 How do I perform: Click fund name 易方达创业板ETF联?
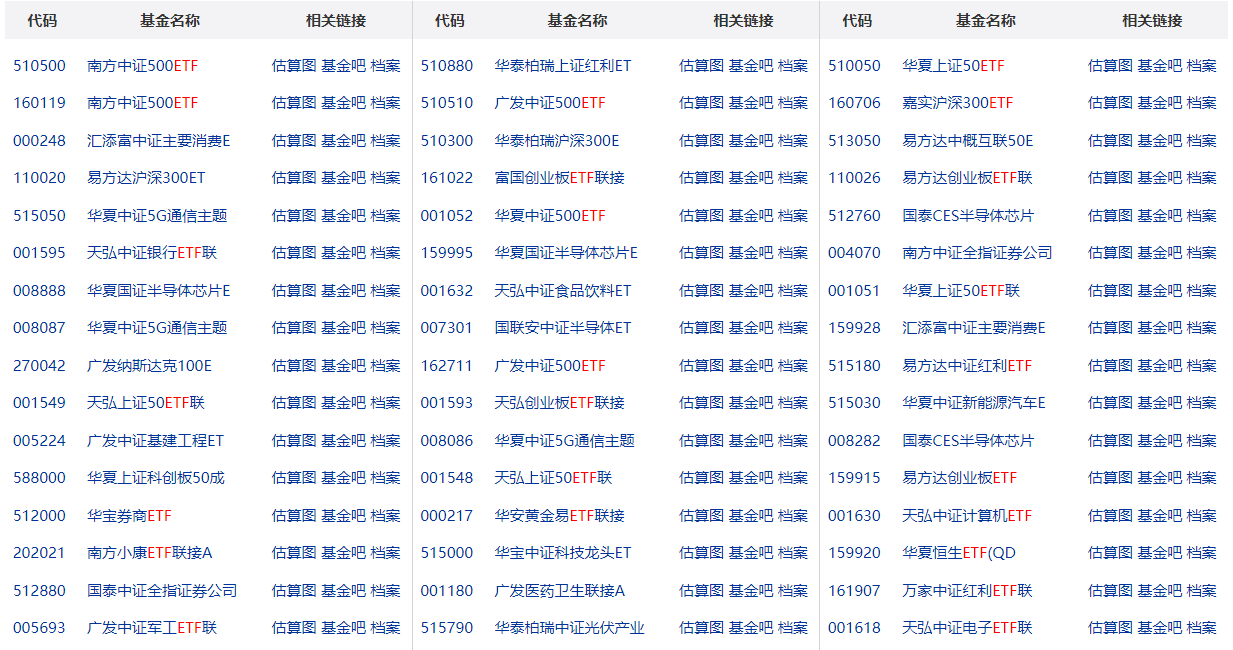[967, 178]
